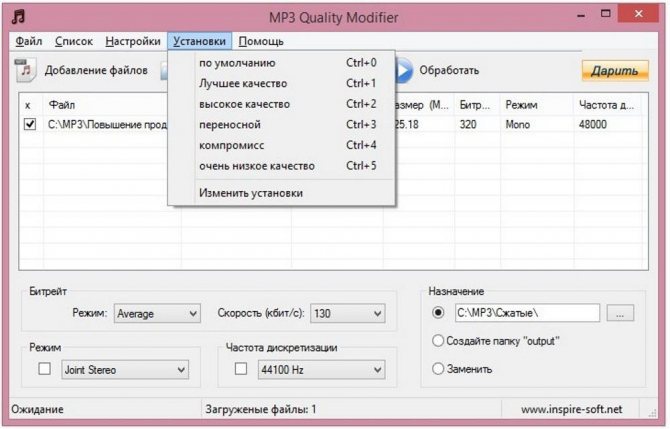This screenshot has height=429, width=670.
Task: Select the file path C:\MP3 row cell
Action: click(x=107, y=125)
